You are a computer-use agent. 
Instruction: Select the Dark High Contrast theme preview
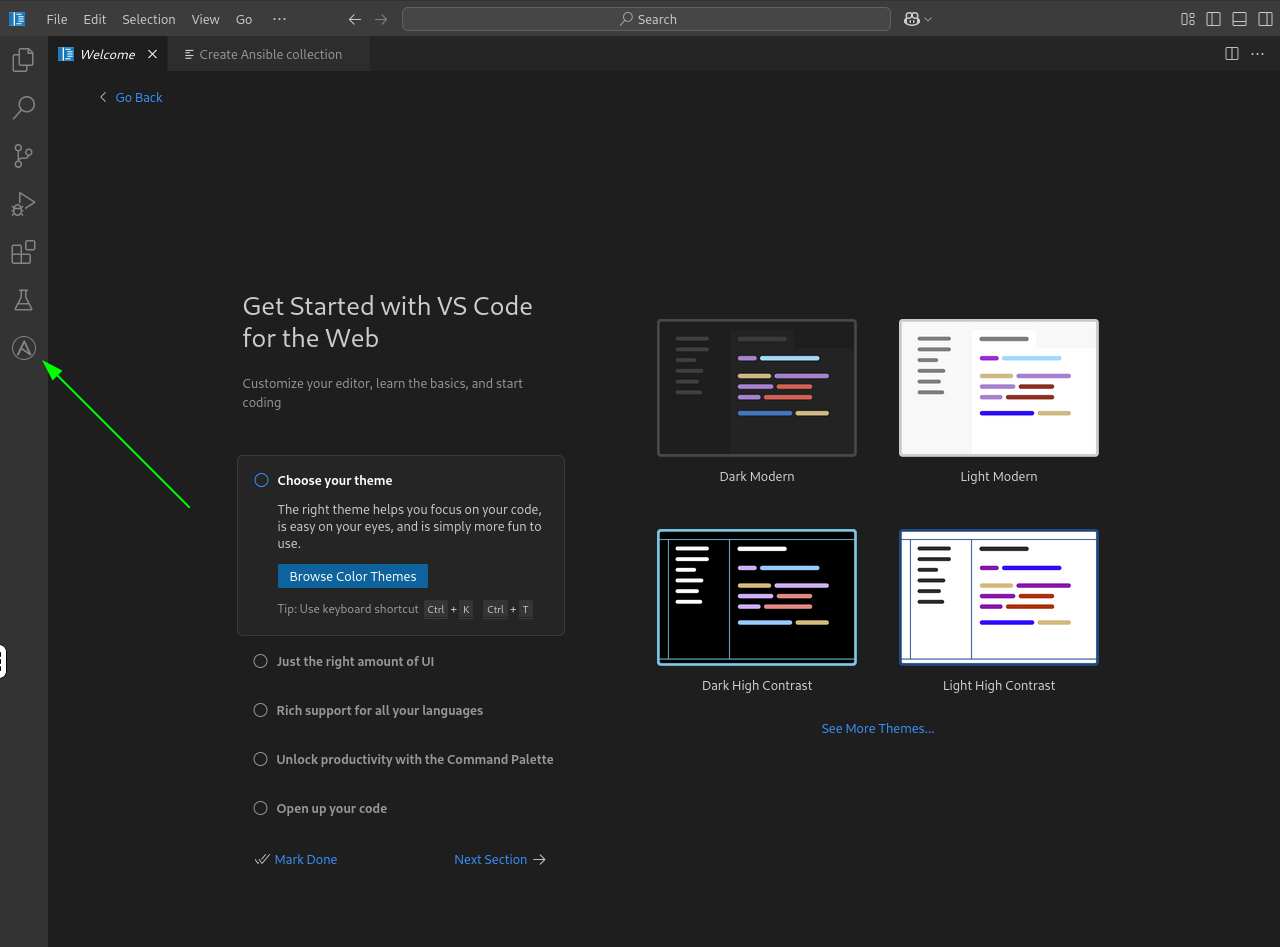pos(757,597)
